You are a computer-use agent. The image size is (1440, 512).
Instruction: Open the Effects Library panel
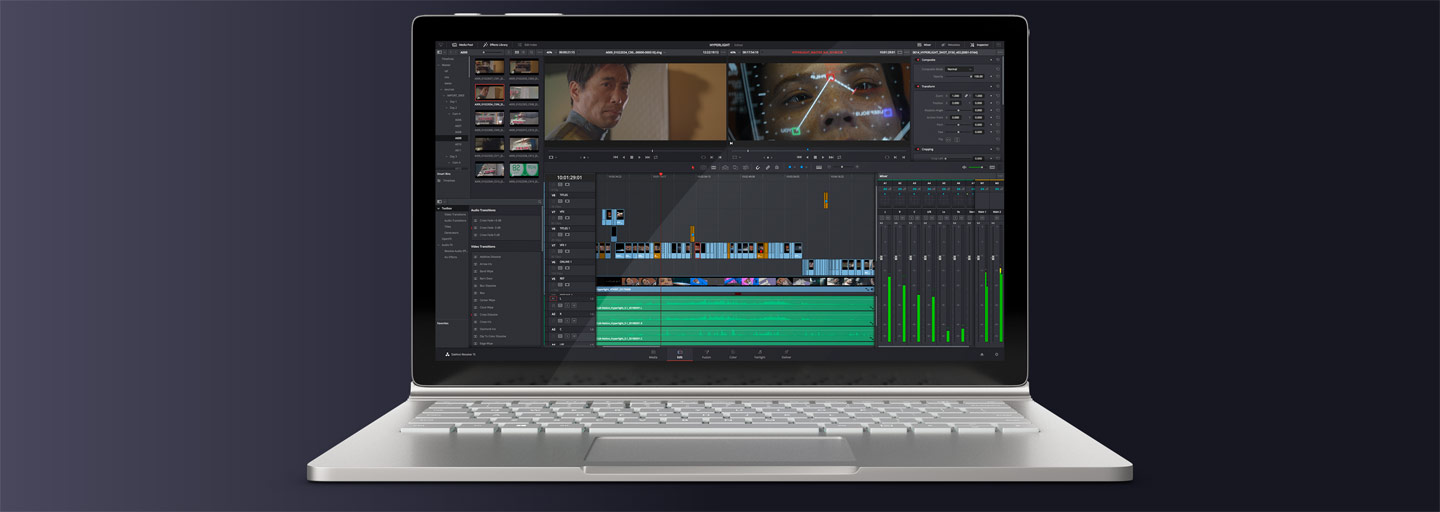pyautogui.click(x=496, y=45)
